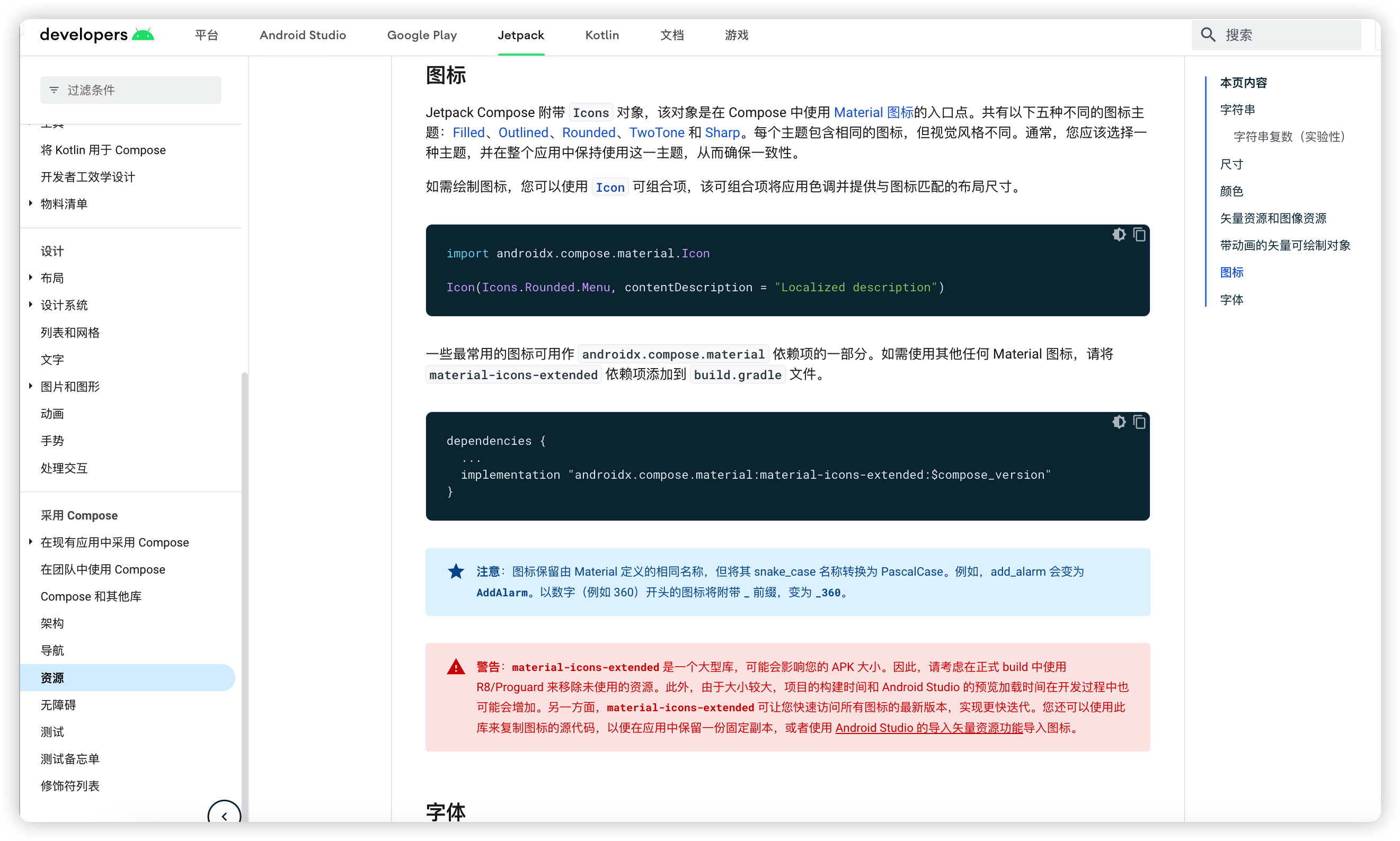Open 文字 sidebar item
The image size is (1400, 841).
(x=52, y=359)
